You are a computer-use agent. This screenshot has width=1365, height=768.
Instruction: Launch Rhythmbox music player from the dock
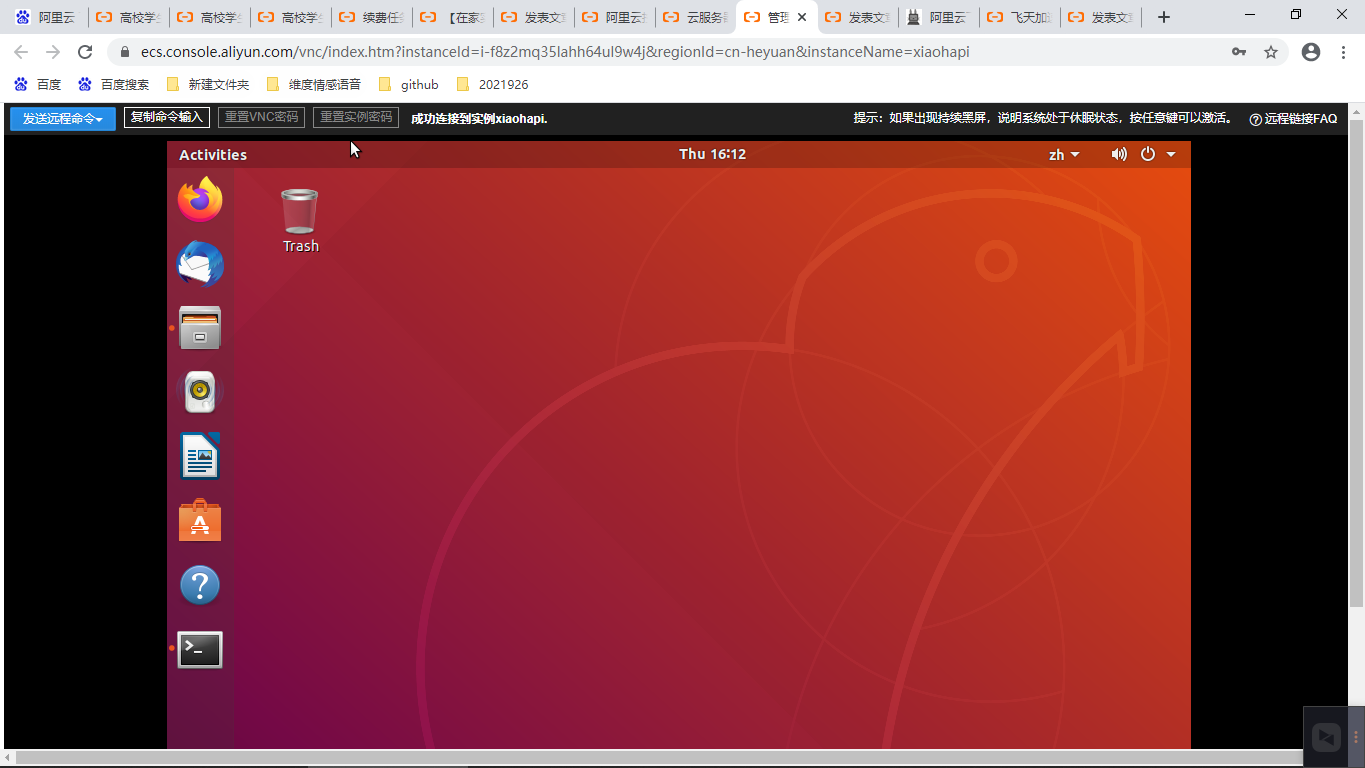[200, 392]
